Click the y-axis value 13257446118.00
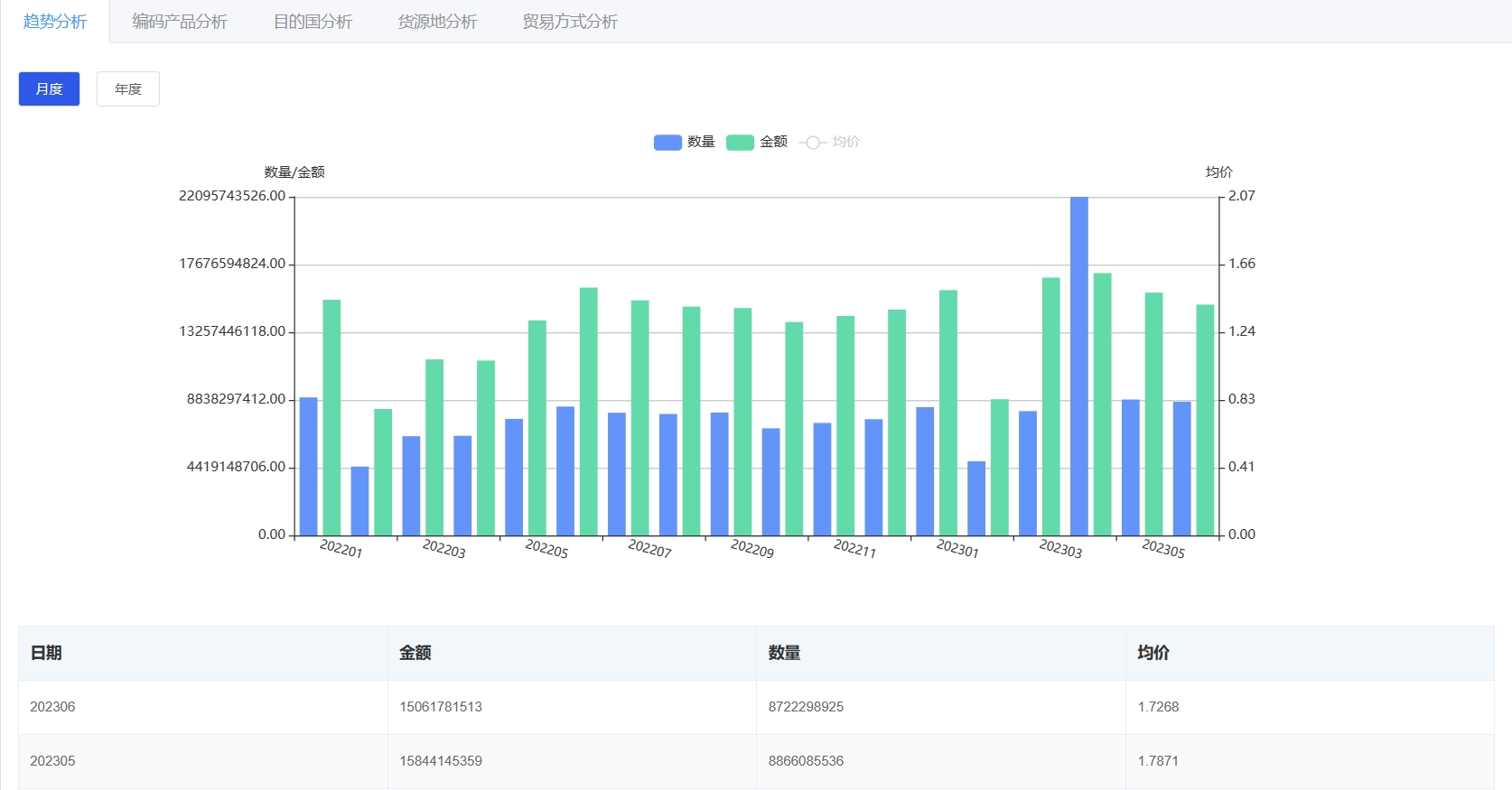The height and width of the screenshot is (790, 1512). pos(232,331)
